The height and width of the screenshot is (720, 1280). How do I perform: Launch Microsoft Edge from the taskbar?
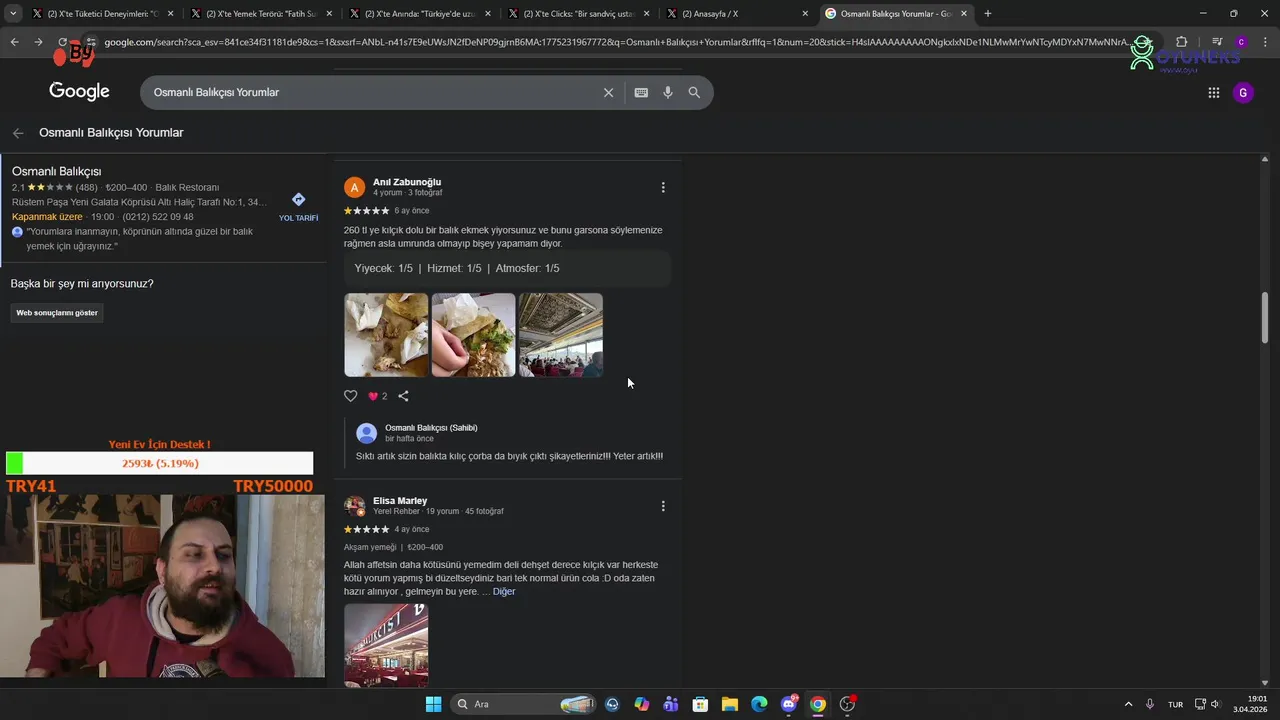tap(759, 704)
